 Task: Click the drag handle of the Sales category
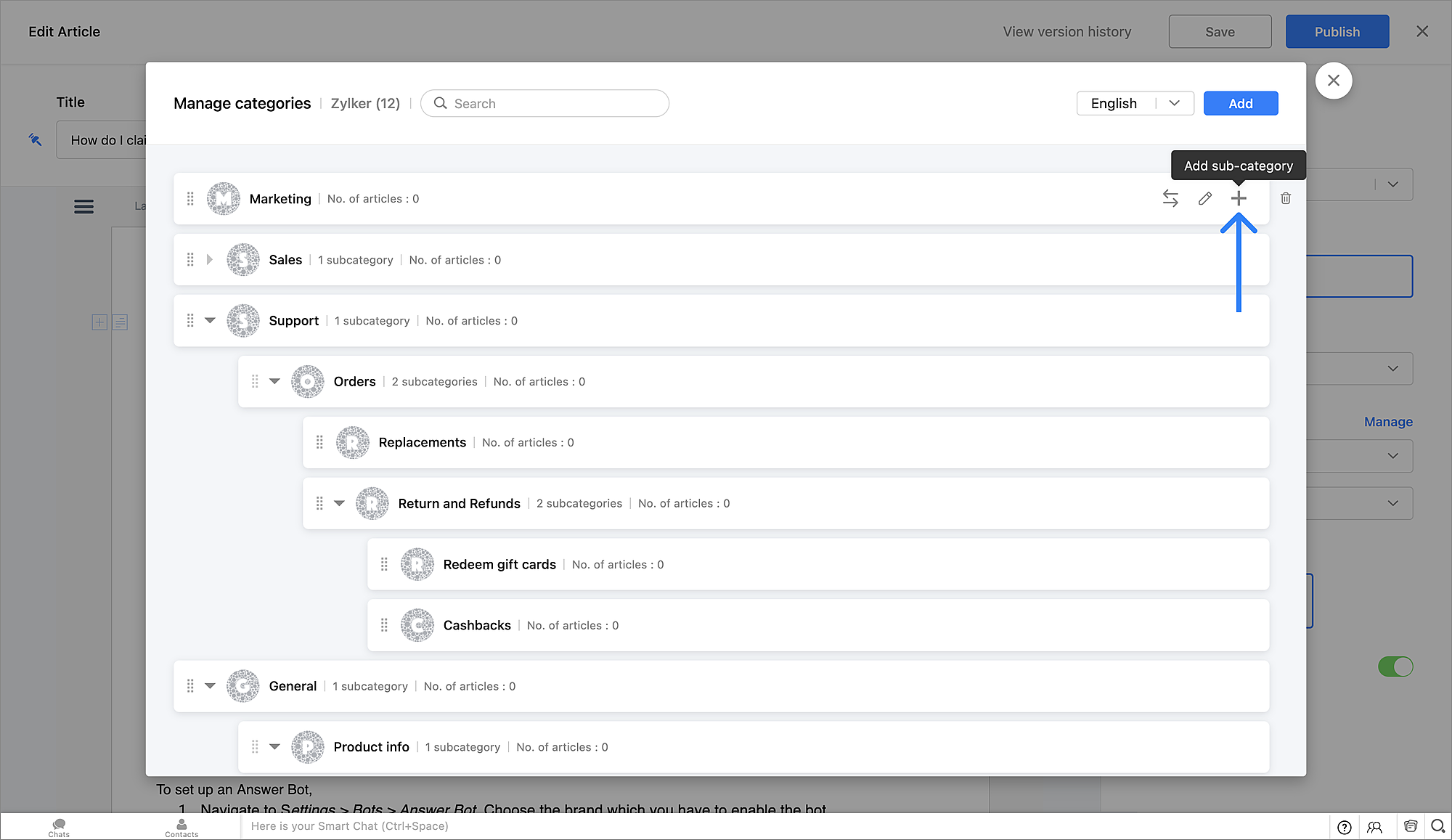point(190,259)
